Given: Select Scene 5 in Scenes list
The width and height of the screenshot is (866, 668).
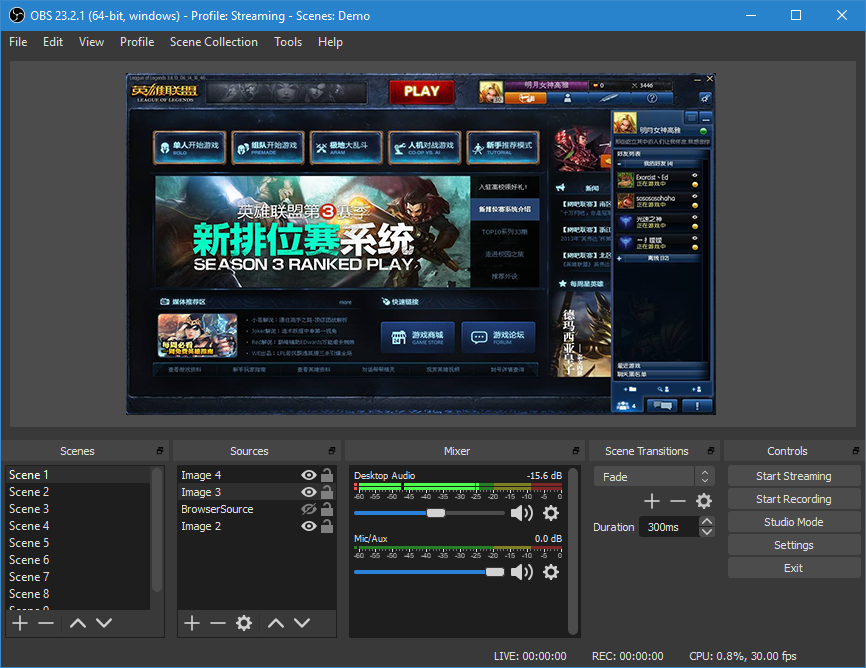Looking at the screenshot, I should [78, 543].
